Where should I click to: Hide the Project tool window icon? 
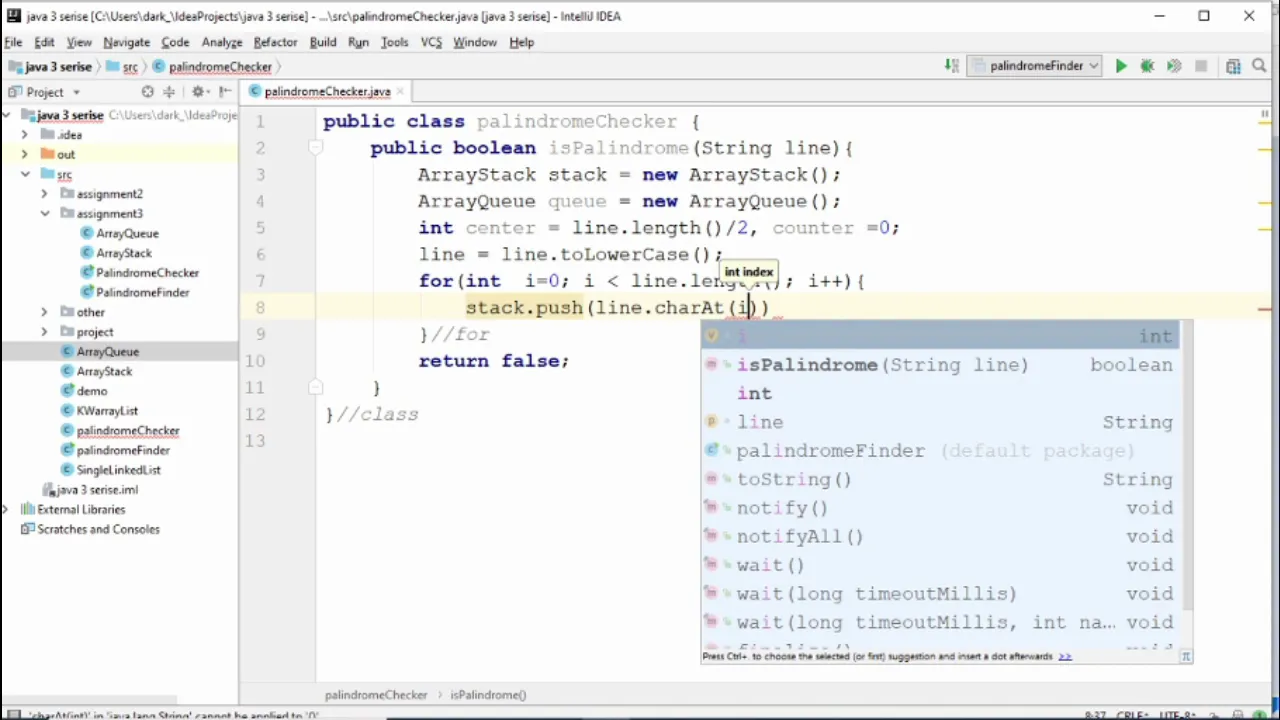(x=225, y=92)
